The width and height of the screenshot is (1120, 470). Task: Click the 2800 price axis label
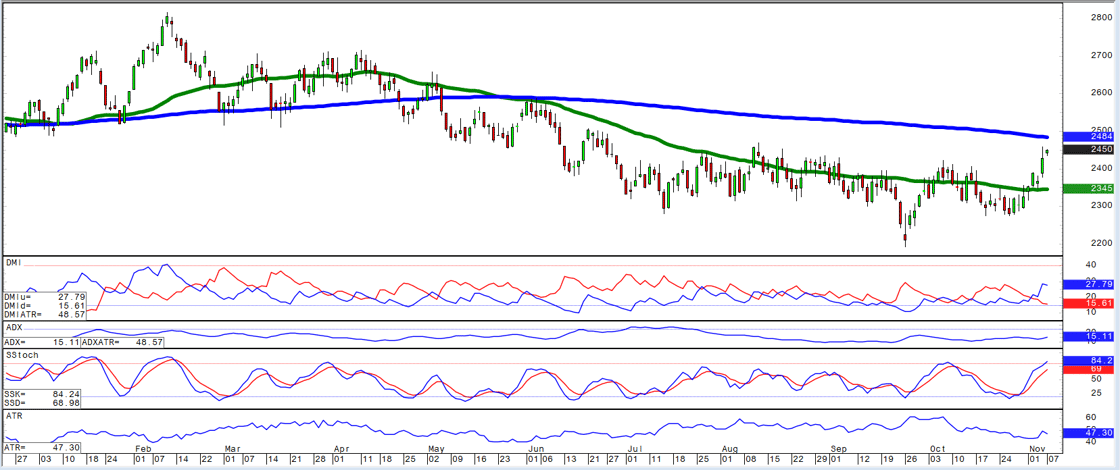coord(1101,18)
